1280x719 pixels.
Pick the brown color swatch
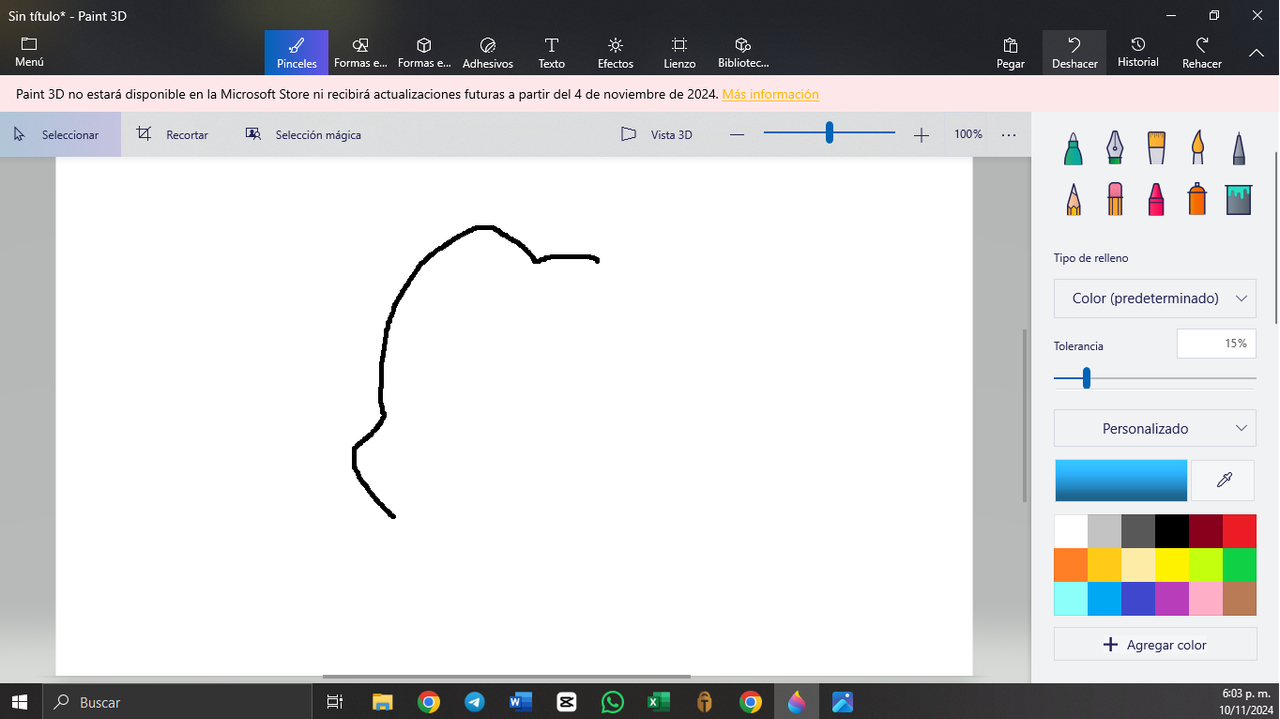click(1239, 599)
